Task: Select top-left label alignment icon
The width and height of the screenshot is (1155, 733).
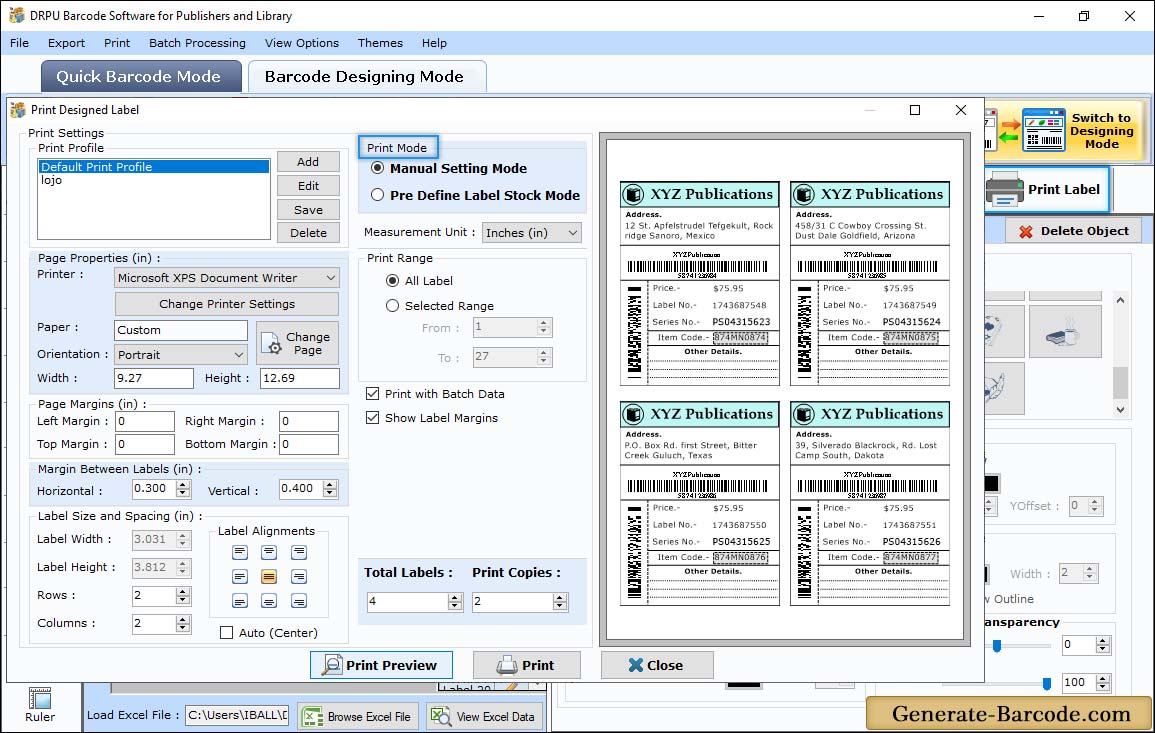Action: tap(240, 552)
